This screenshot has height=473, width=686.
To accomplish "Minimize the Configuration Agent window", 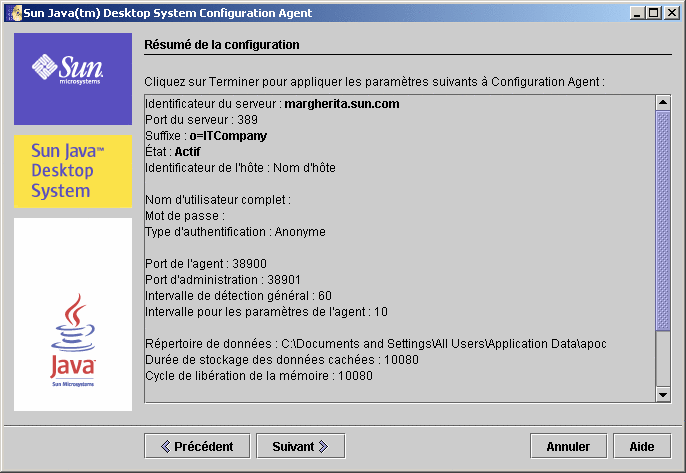I will pyautogui.click(x=637, y=13).
